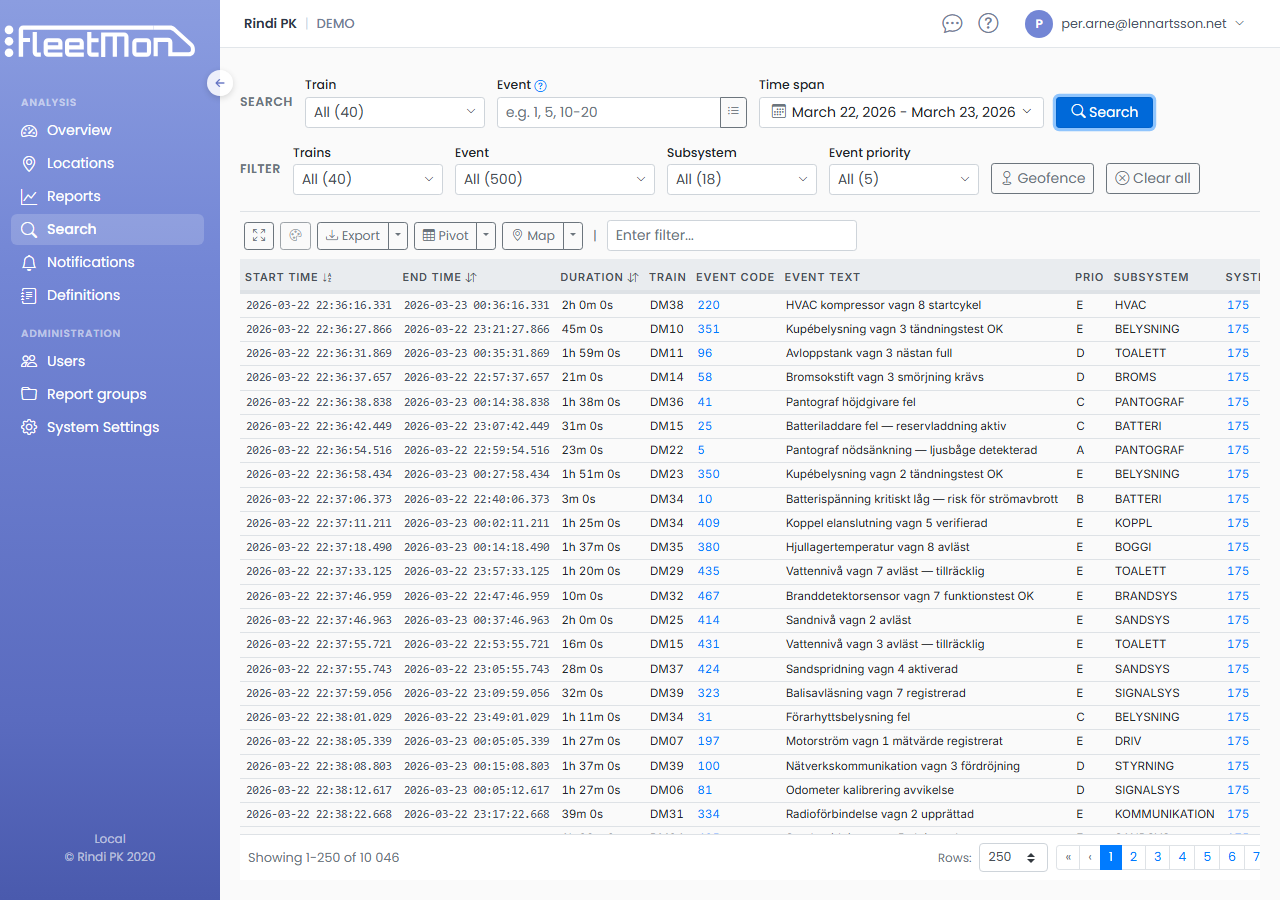Click the help question mark icon
The height and width of the screenshot is (900, 1280).
pos(988,22)
